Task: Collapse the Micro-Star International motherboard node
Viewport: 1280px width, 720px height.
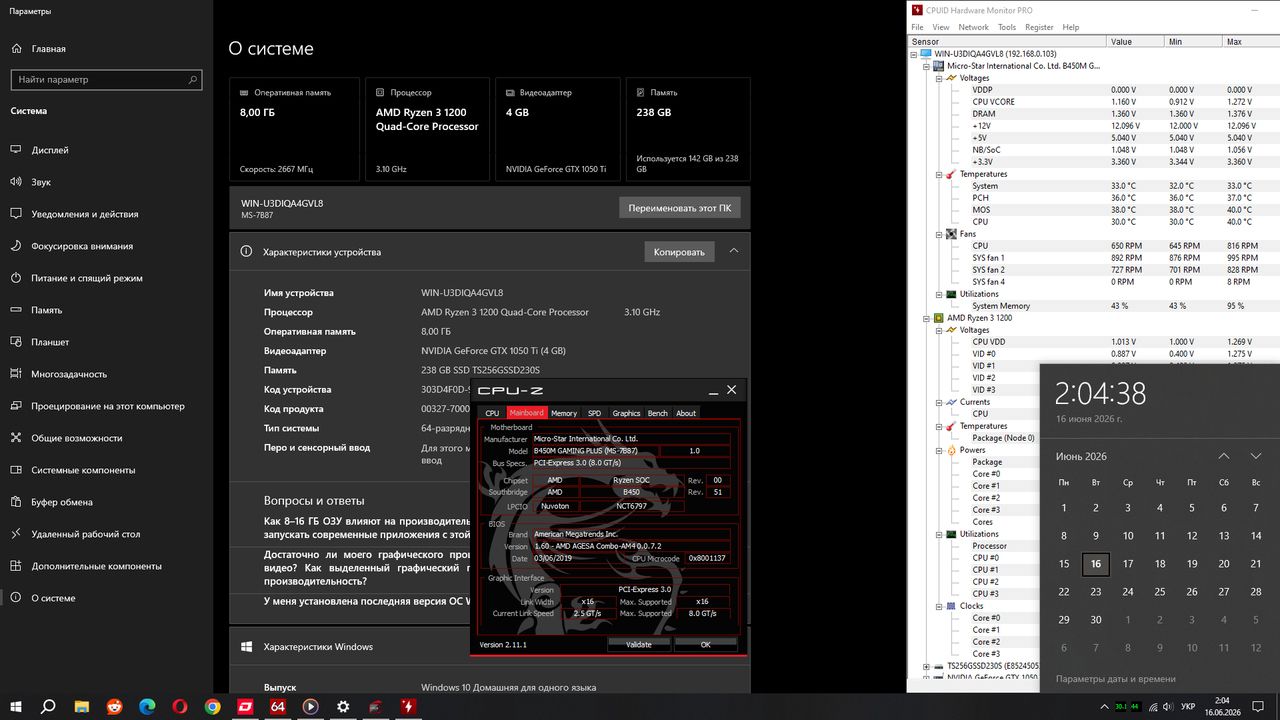Action: [927, 66]
